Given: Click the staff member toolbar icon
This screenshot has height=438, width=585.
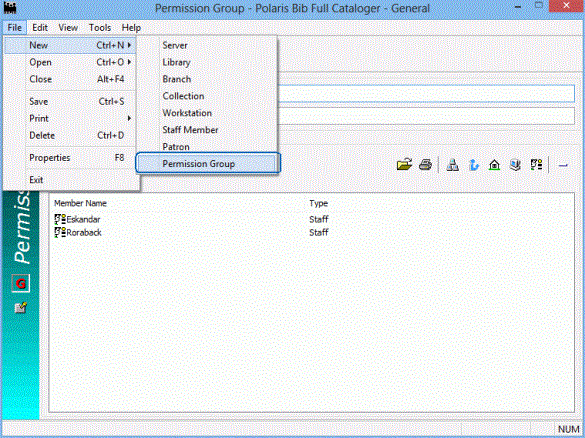Looking at the screenshot, I should point(536,165).
